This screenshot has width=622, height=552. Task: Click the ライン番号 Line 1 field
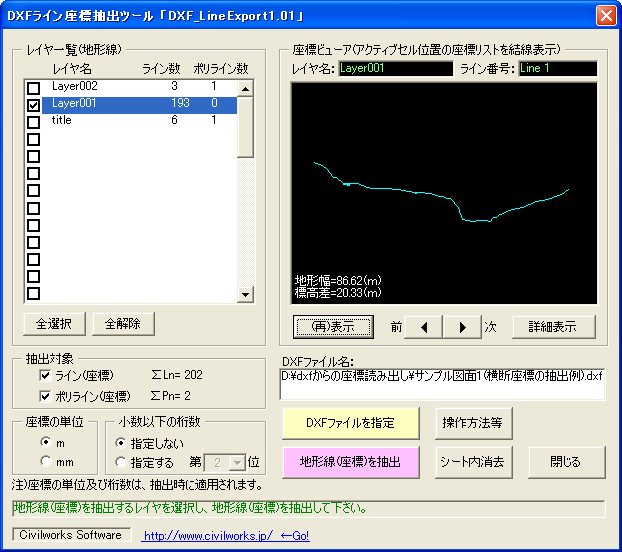557,69
